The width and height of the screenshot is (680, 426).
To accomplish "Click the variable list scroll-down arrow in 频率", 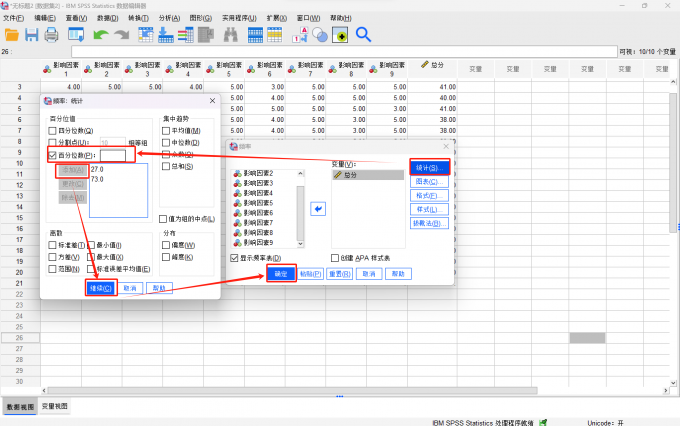I will pos(300,244).
